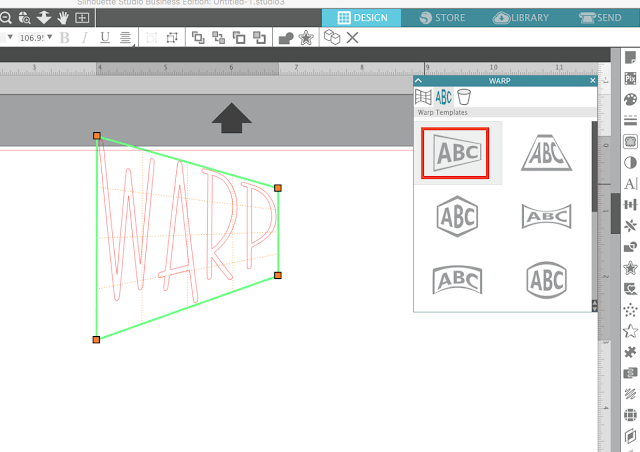The height and width of the screenshot is (452, 640).
Task: Open the Trace panel icon
Action: pyautogui.click(x=630, y=142)
